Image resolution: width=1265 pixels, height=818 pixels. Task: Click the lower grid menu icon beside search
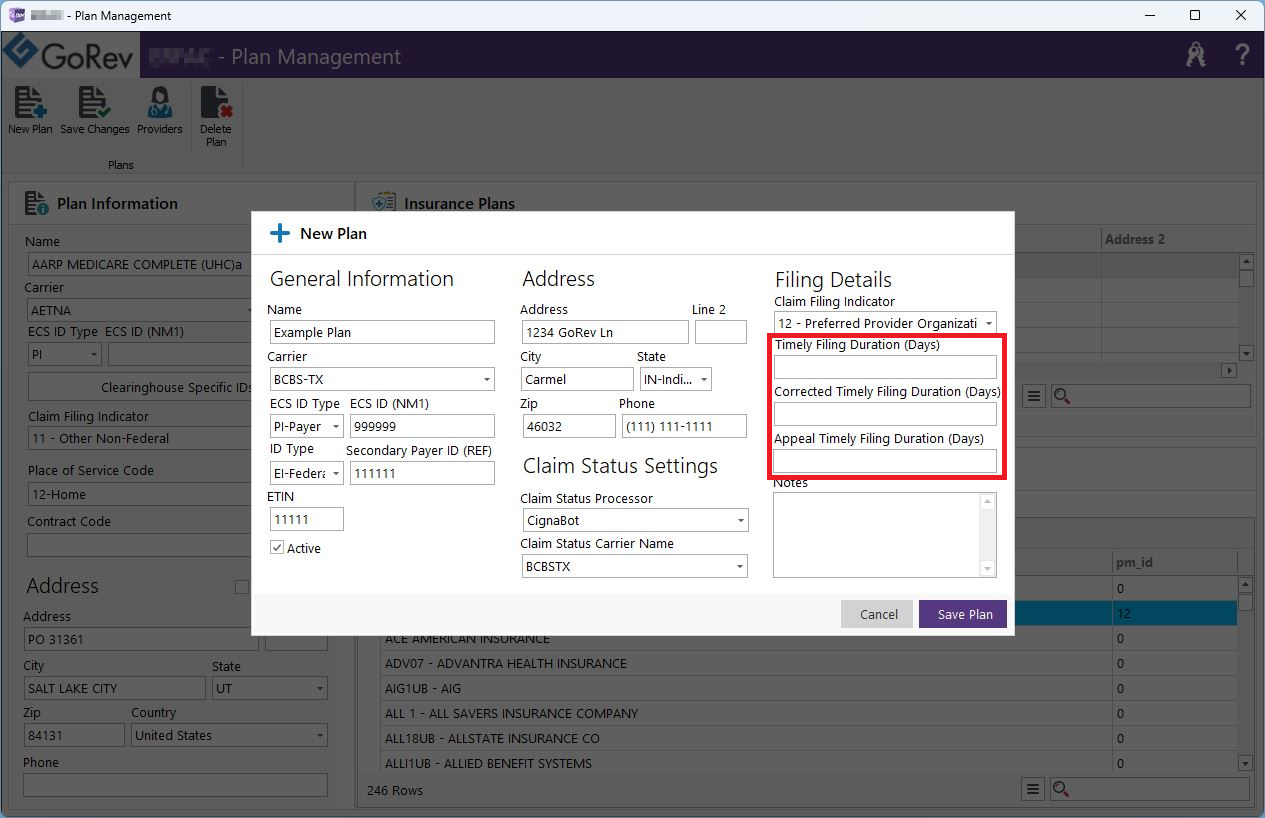pyautogui.click(x=1033, y=790)
